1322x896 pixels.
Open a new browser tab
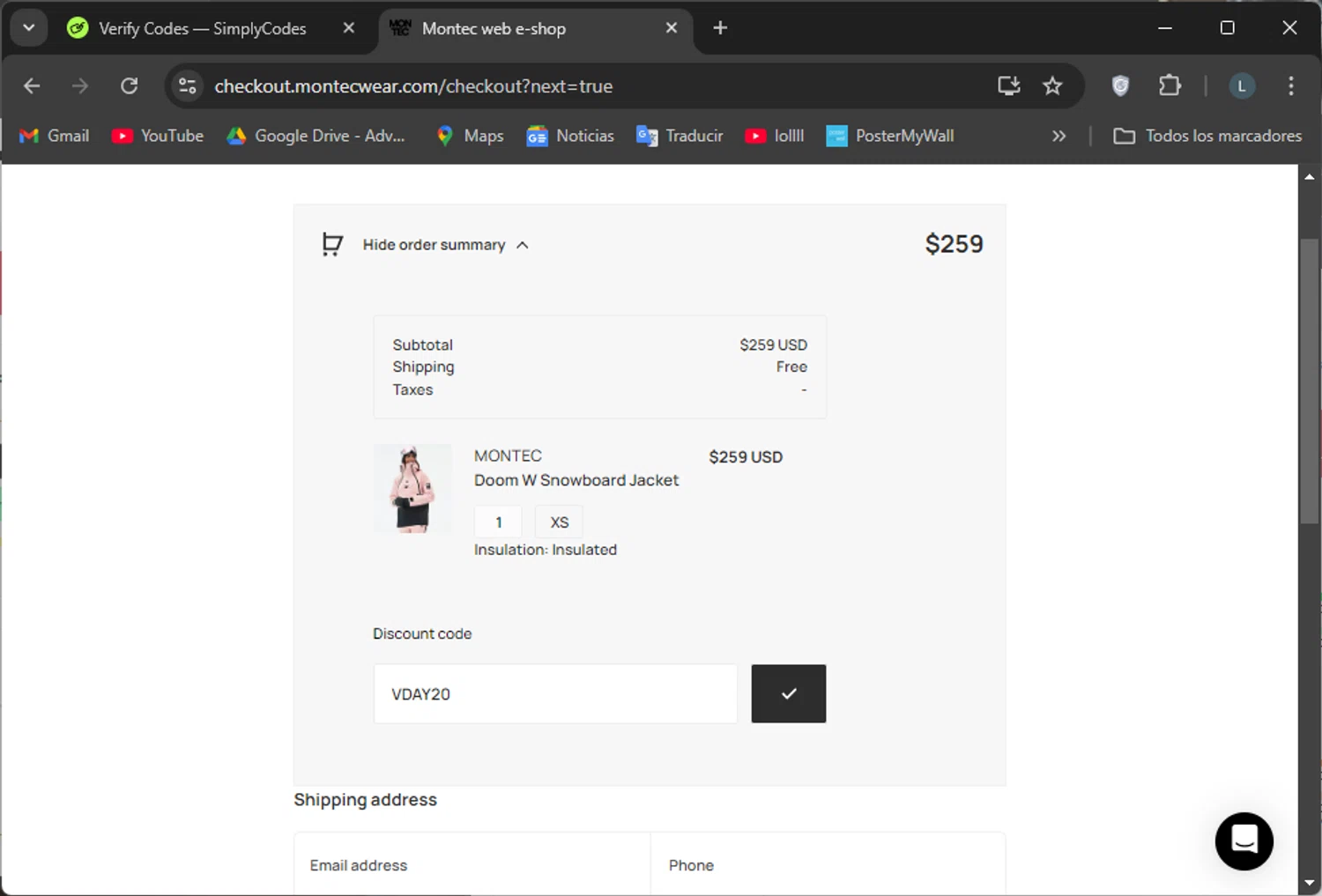720,28
